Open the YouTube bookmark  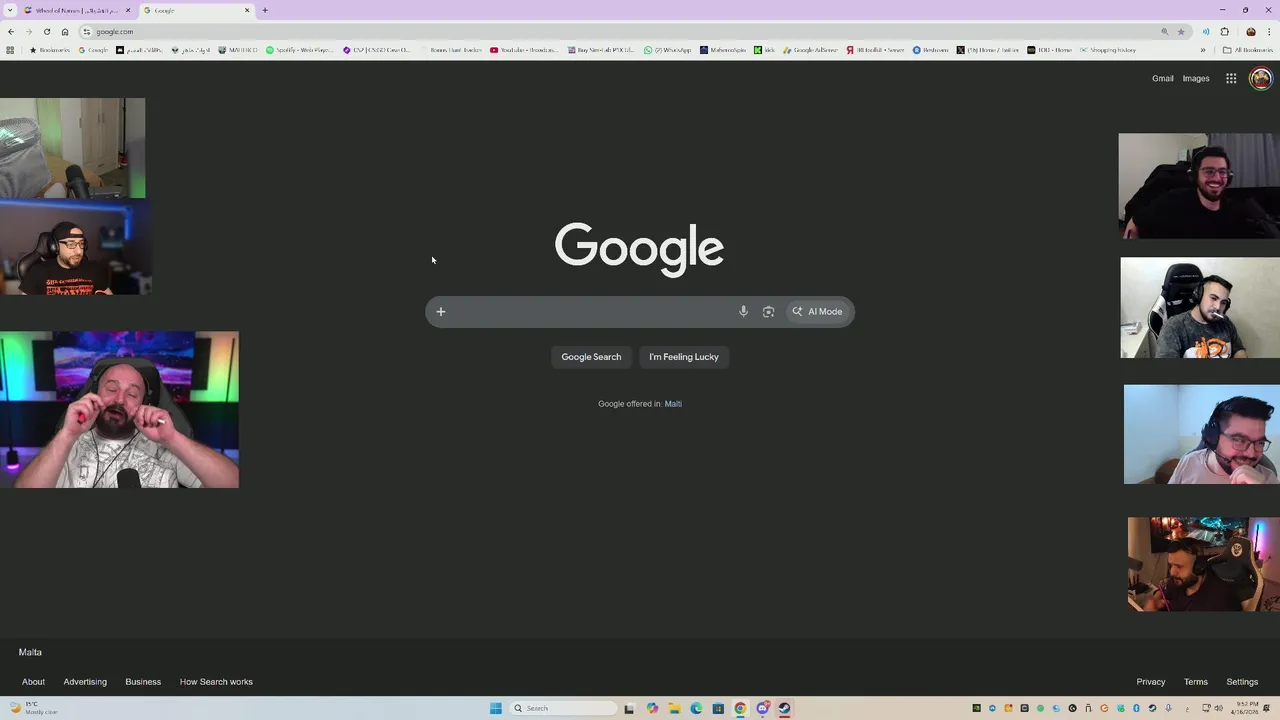[524, 50]
